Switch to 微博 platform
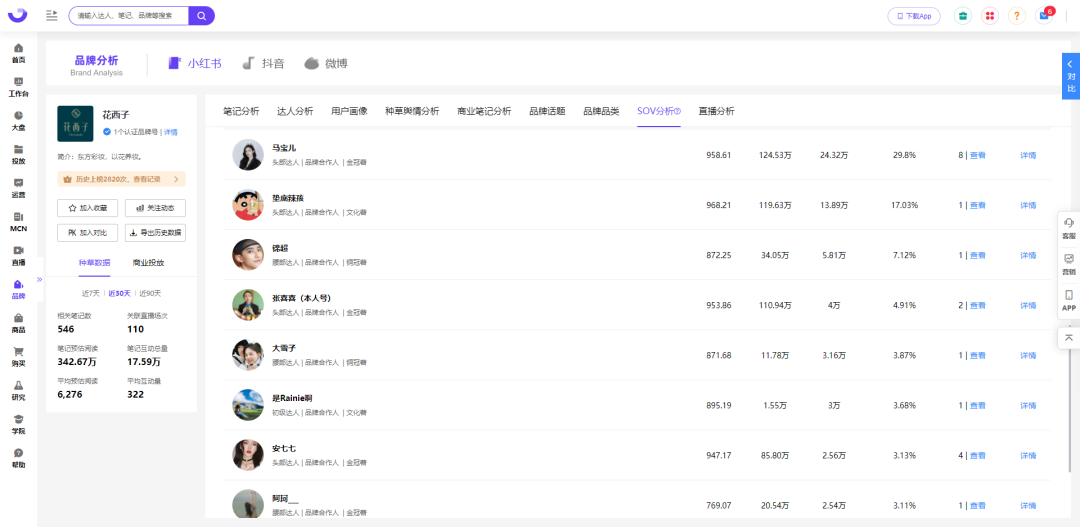This screenshot has width=1080, height=527. pyautogui.click(x=326, y=63)
